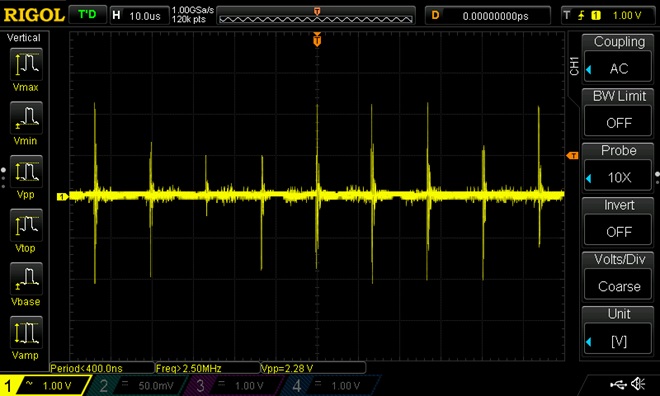Select the Vmax measurement icon

[26, 64]
